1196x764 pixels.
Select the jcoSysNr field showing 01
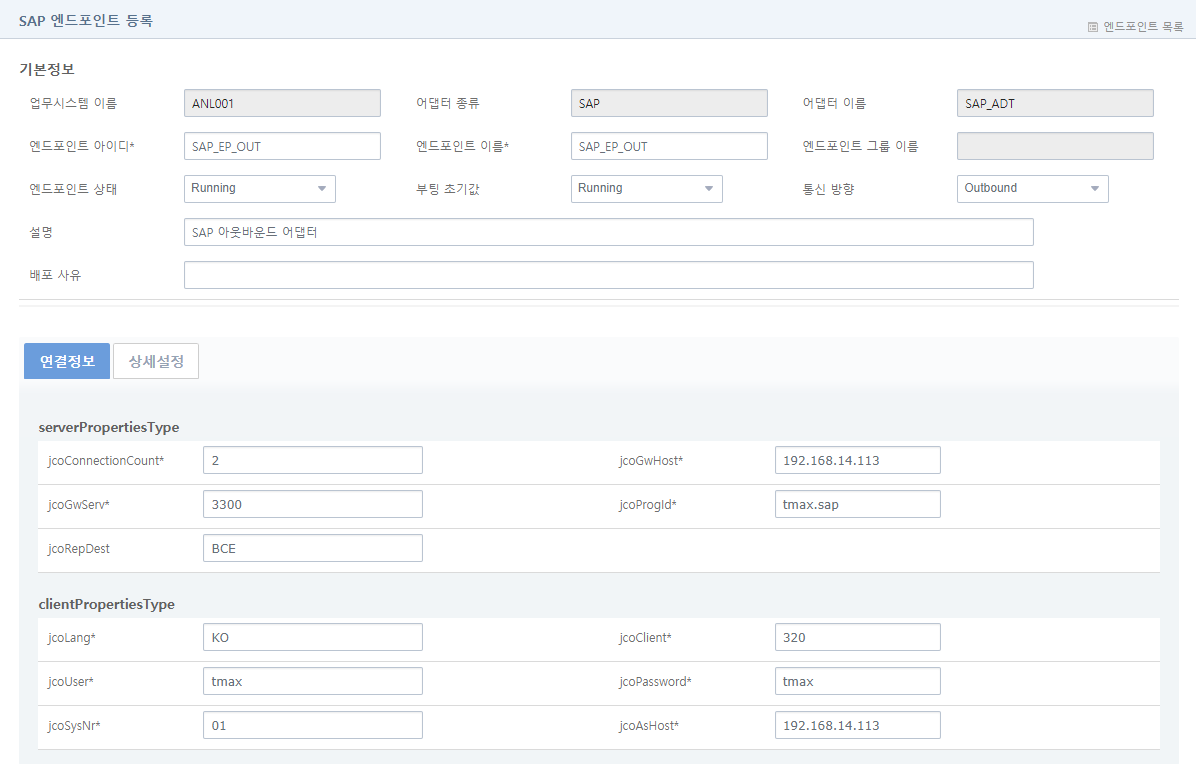313,725
